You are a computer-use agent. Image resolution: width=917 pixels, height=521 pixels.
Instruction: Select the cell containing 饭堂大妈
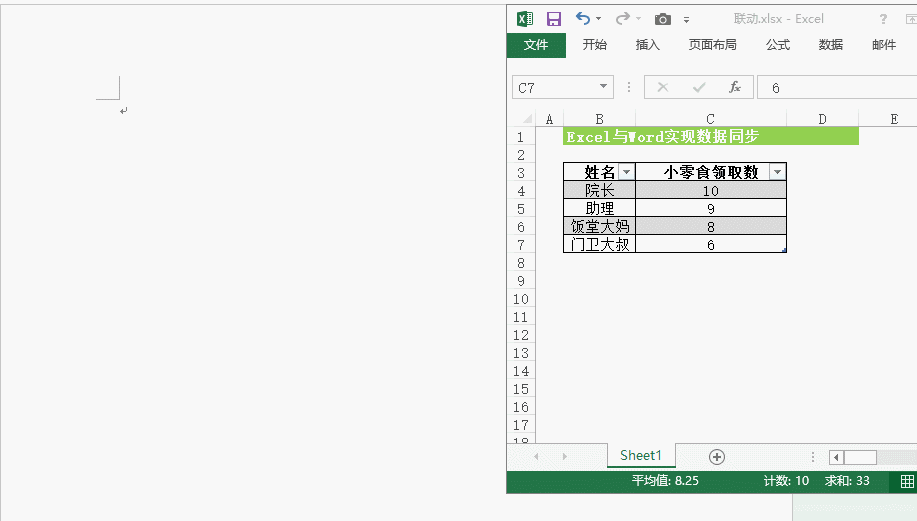pos(599,226)
